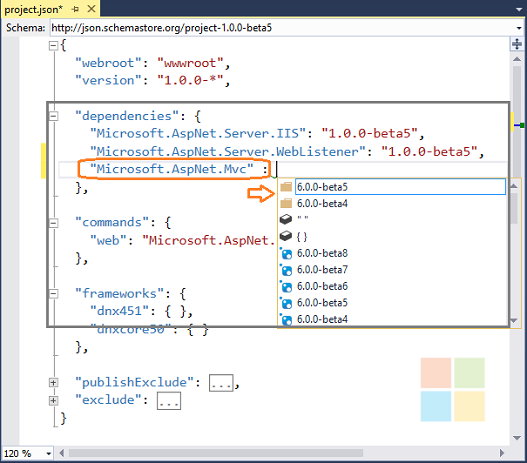Click the editor vertical scrollbar down arrow
Viewport: 527px width, 463px height.
[517, 438]
